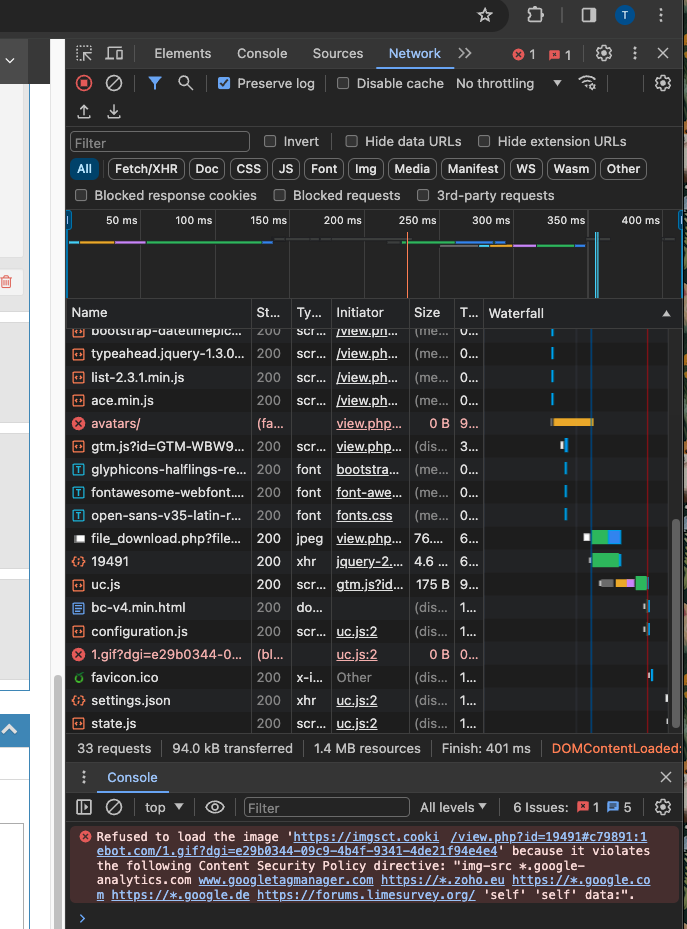Click the import HAR file icon
687x929 pixels.
point(84,112)
